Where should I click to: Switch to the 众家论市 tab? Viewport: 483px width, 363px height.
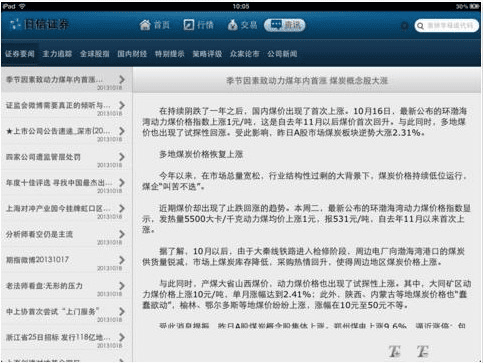point(245,54)
